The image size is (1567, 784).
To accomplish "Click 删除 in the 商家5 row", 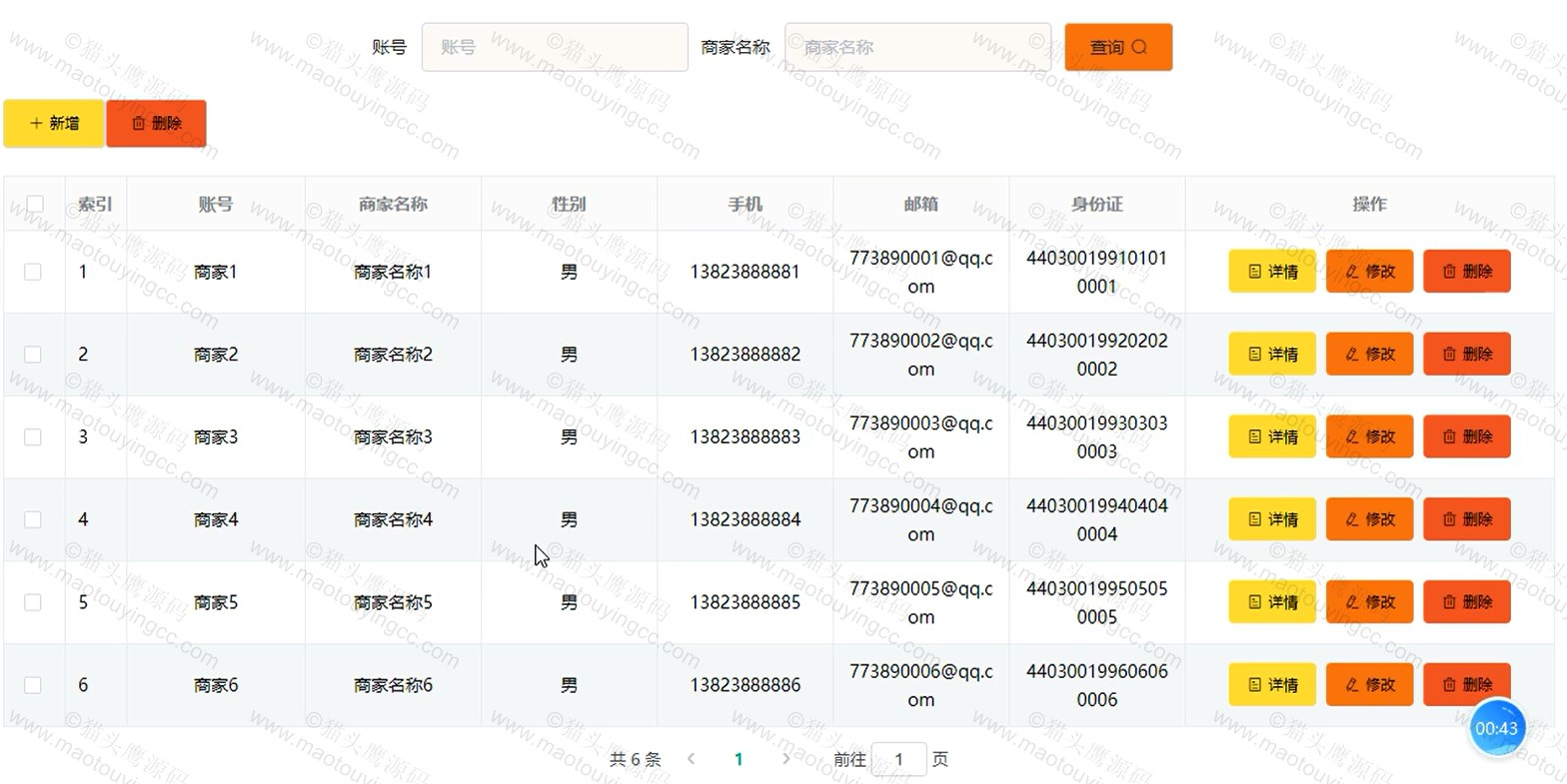I will point(1467,602).
